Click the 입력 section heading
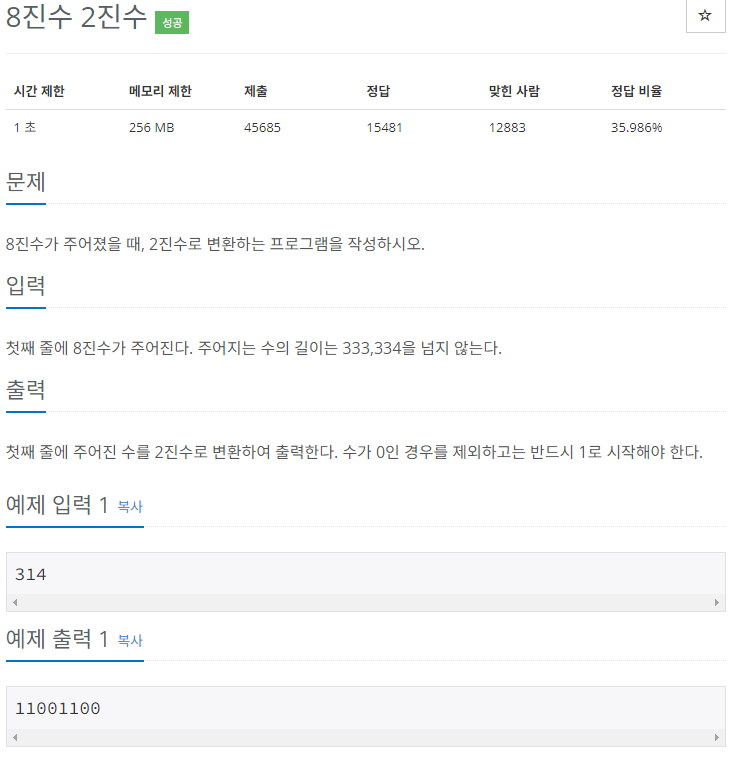 pos(26,286)
